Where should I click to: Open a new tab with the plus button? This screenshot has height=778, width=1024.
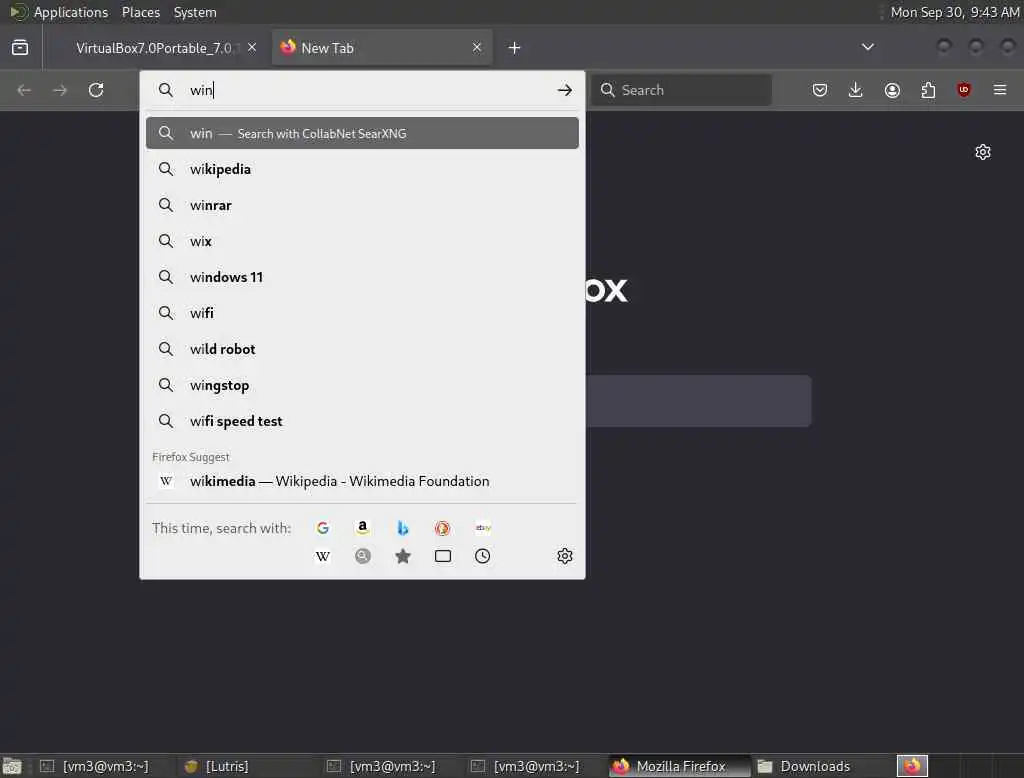click(515, 48)
